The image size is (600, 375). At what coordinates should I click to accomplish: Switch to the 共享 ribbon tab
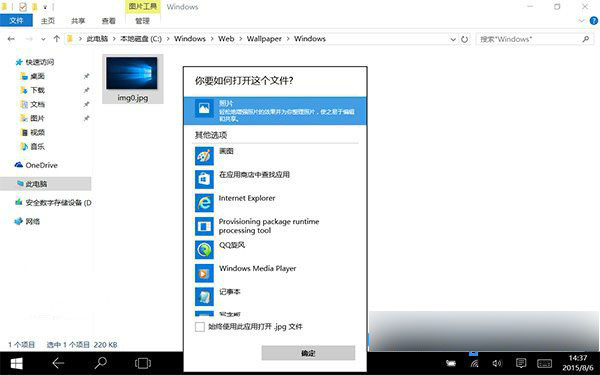78,21
